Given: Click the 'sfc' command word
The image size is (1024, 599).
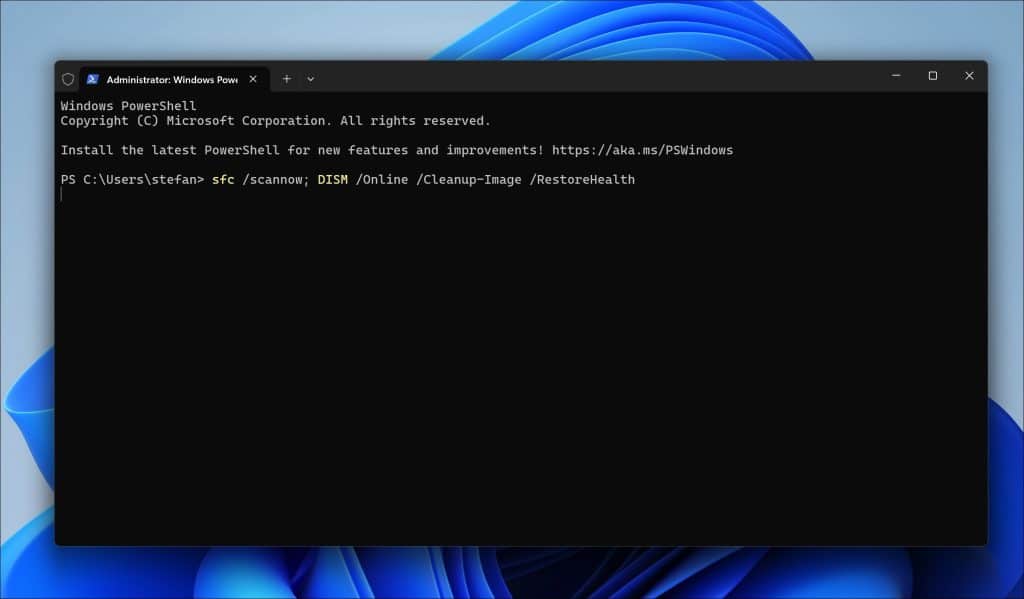Looking at the screenshot, I should point(223,180).
